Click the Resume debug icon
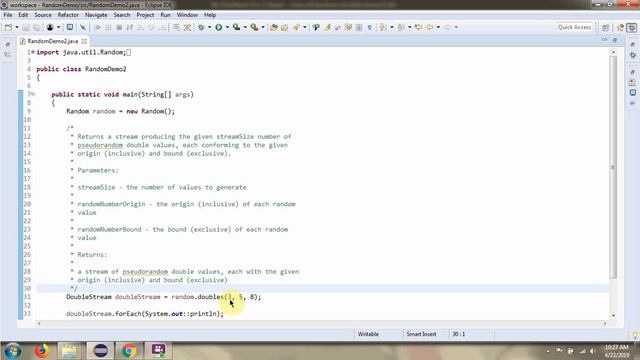Image resolution: width=640 pixels, height=360 pixels. pos(98,27)
